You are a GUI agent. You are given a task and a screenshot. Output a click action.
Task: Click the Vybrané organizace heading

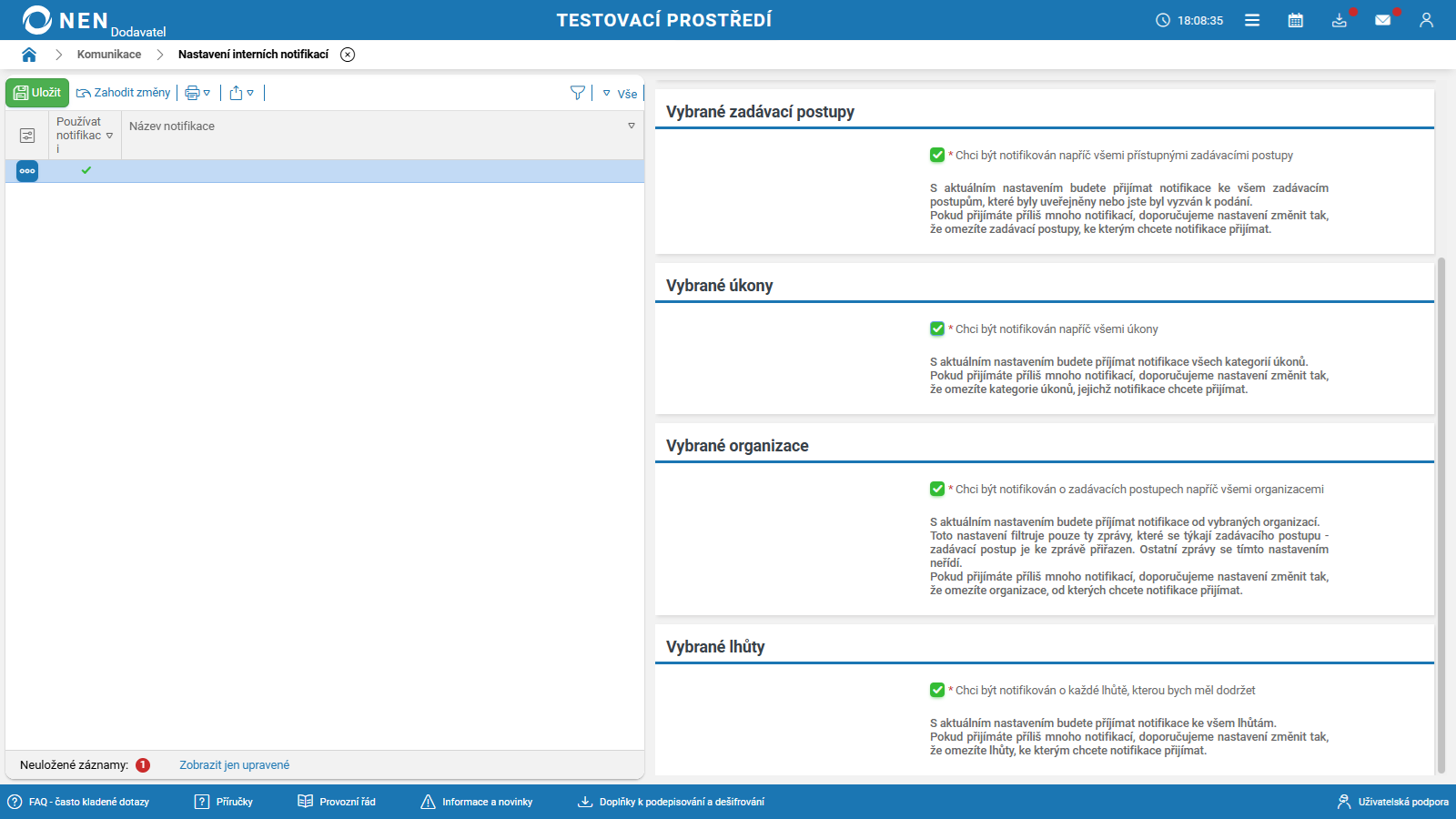[x=737, y=446]
